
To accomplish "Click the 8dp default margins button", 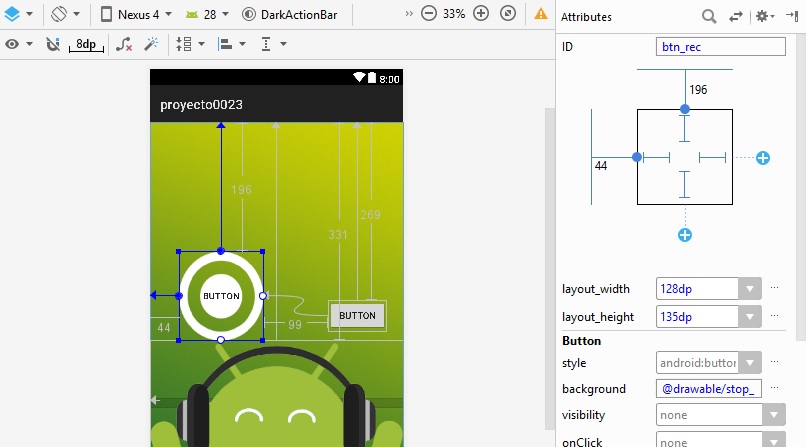I will [86, 44].
